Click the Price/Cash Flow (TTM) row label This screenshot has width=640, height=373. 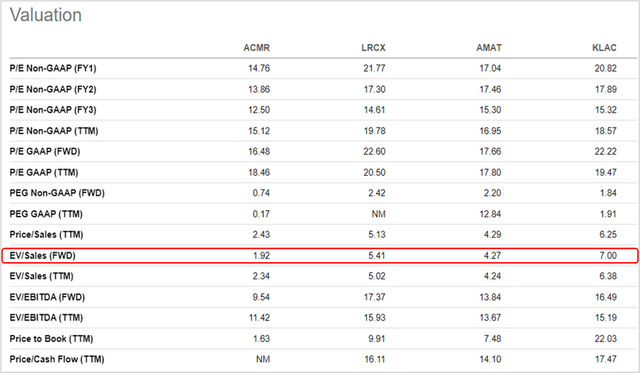point(57,359)
